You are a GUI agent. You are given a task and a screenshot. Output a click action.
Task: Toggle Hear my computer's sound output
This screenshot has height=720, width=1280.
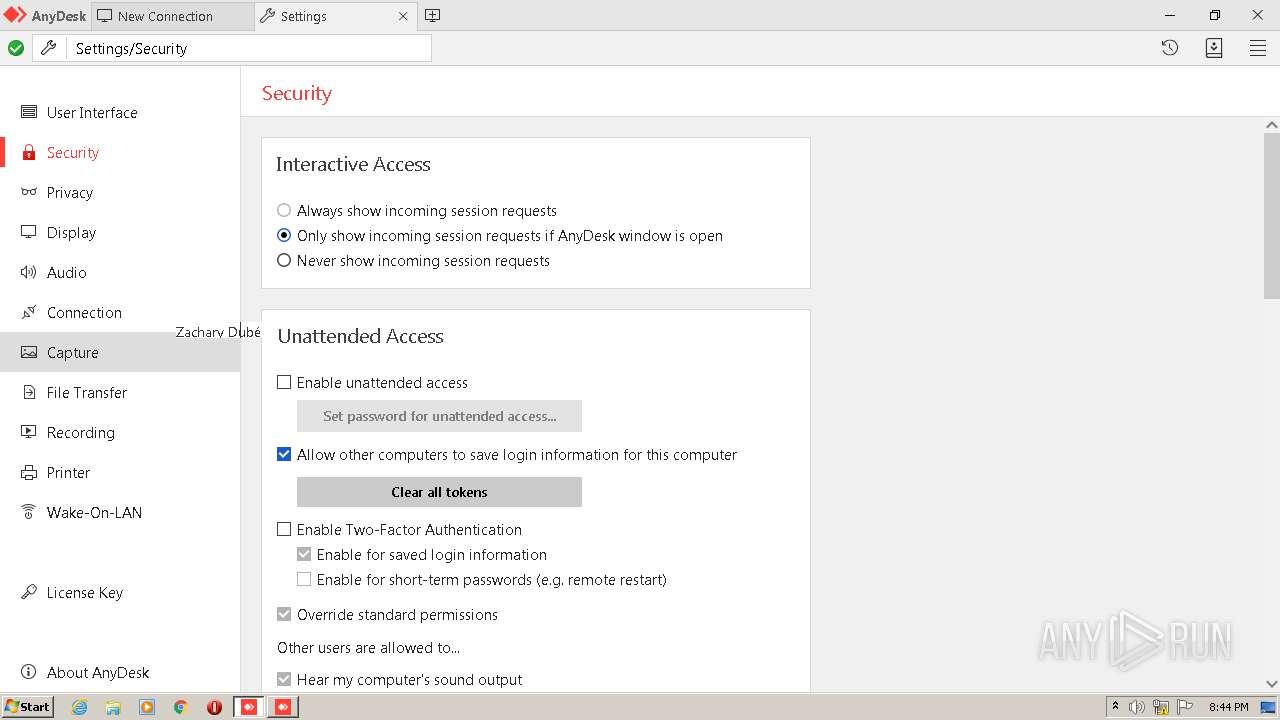tap(284, 679)
